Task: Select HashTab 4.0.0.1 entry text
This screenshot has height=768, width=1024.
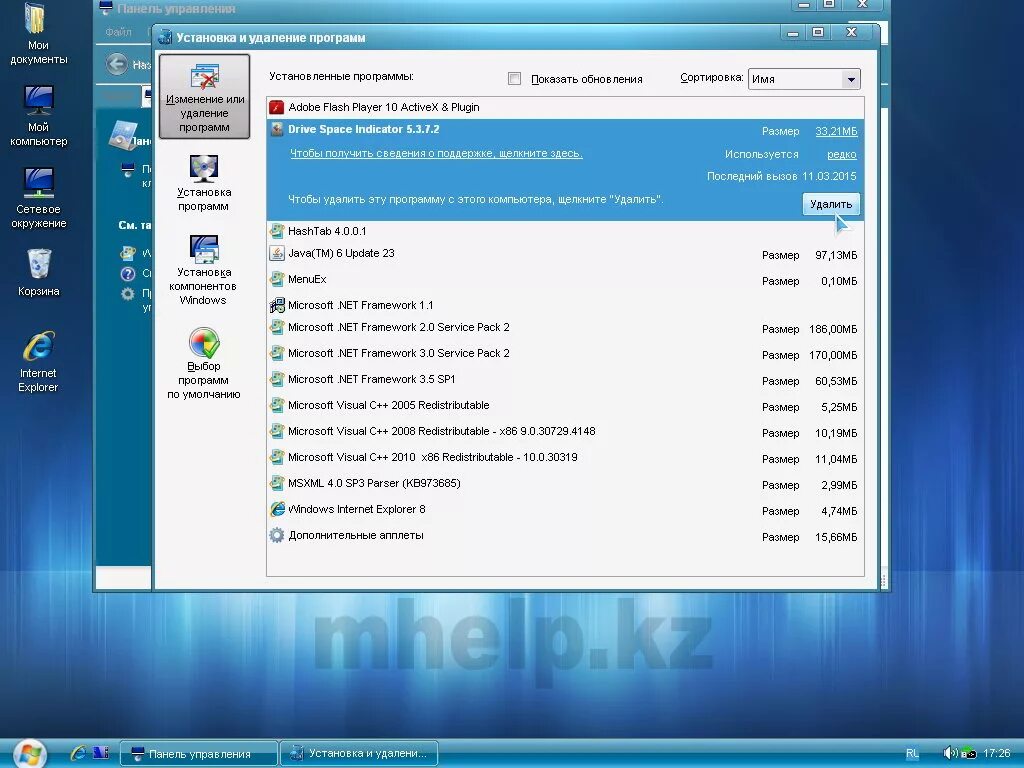Action: (x=327, y=231)
